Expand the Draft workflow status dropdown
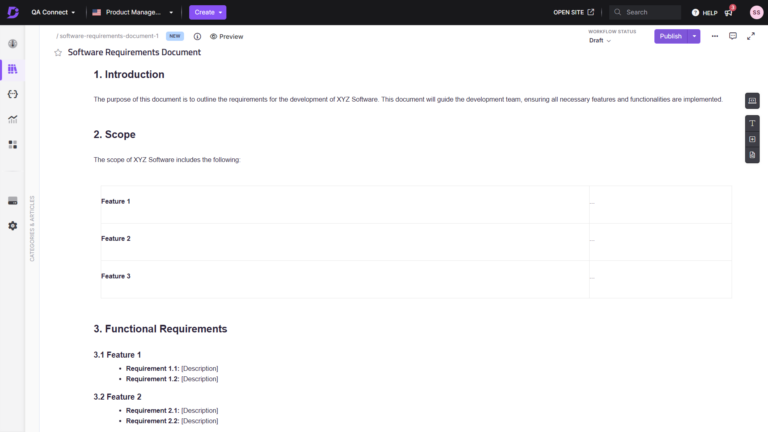The image size is (768, 432). click(x=600, y=41)
